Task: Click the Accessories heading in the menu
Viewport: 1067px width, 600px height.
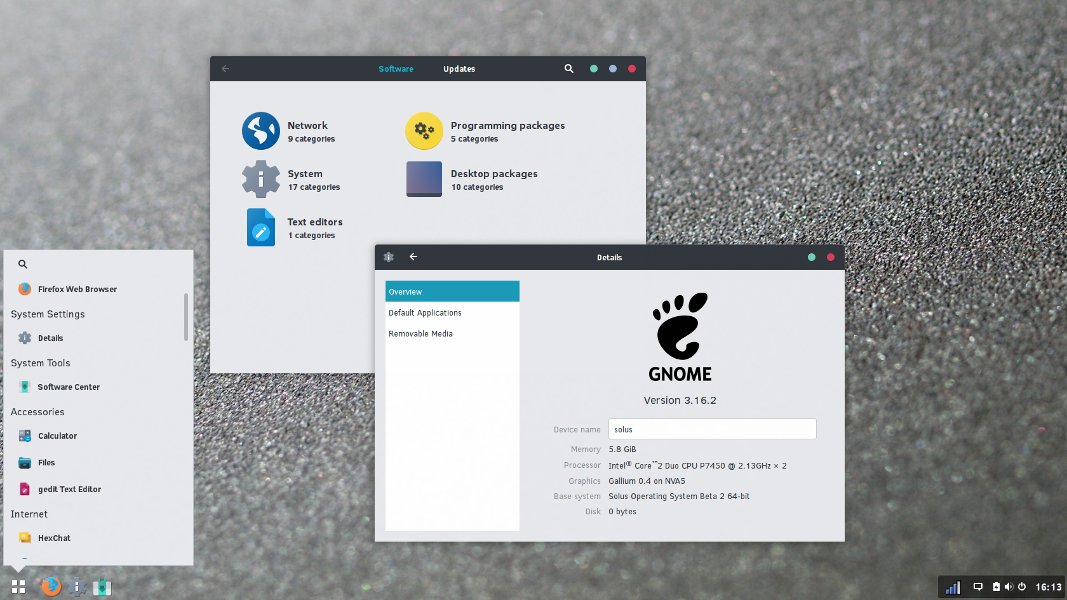Action: coord(37,412)
